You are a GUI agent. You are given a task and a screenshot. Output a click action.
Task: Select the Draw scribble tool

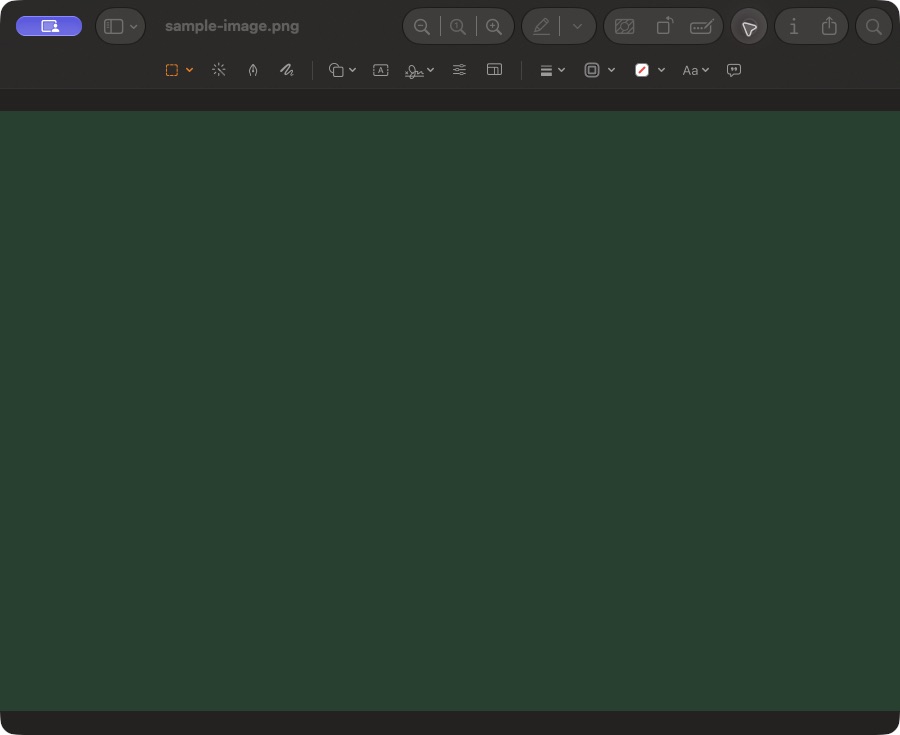click(x=287, y=70)
